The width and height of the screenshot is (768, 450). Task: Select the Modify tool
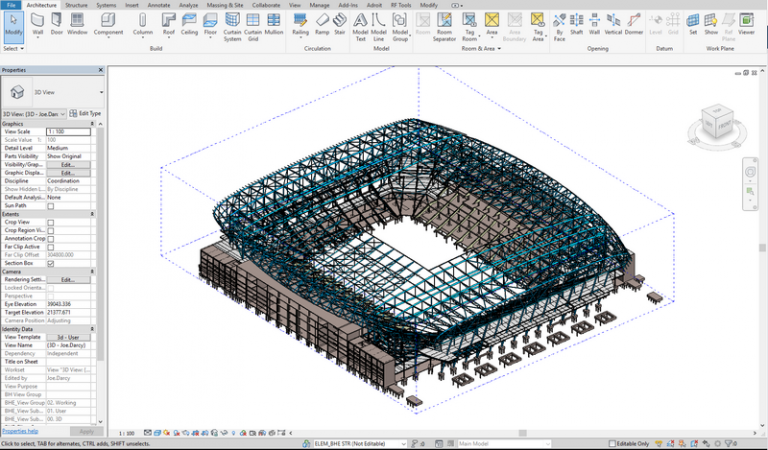pyautogui.click(x=13, y=25)
